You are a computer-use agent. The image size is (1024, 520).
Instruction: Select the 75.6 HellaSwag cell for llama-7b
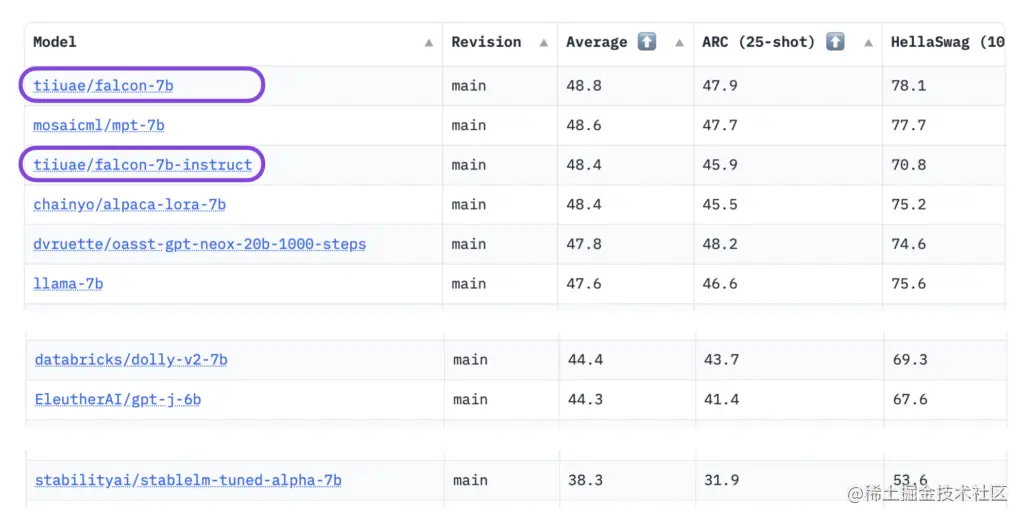click(944, 284)
